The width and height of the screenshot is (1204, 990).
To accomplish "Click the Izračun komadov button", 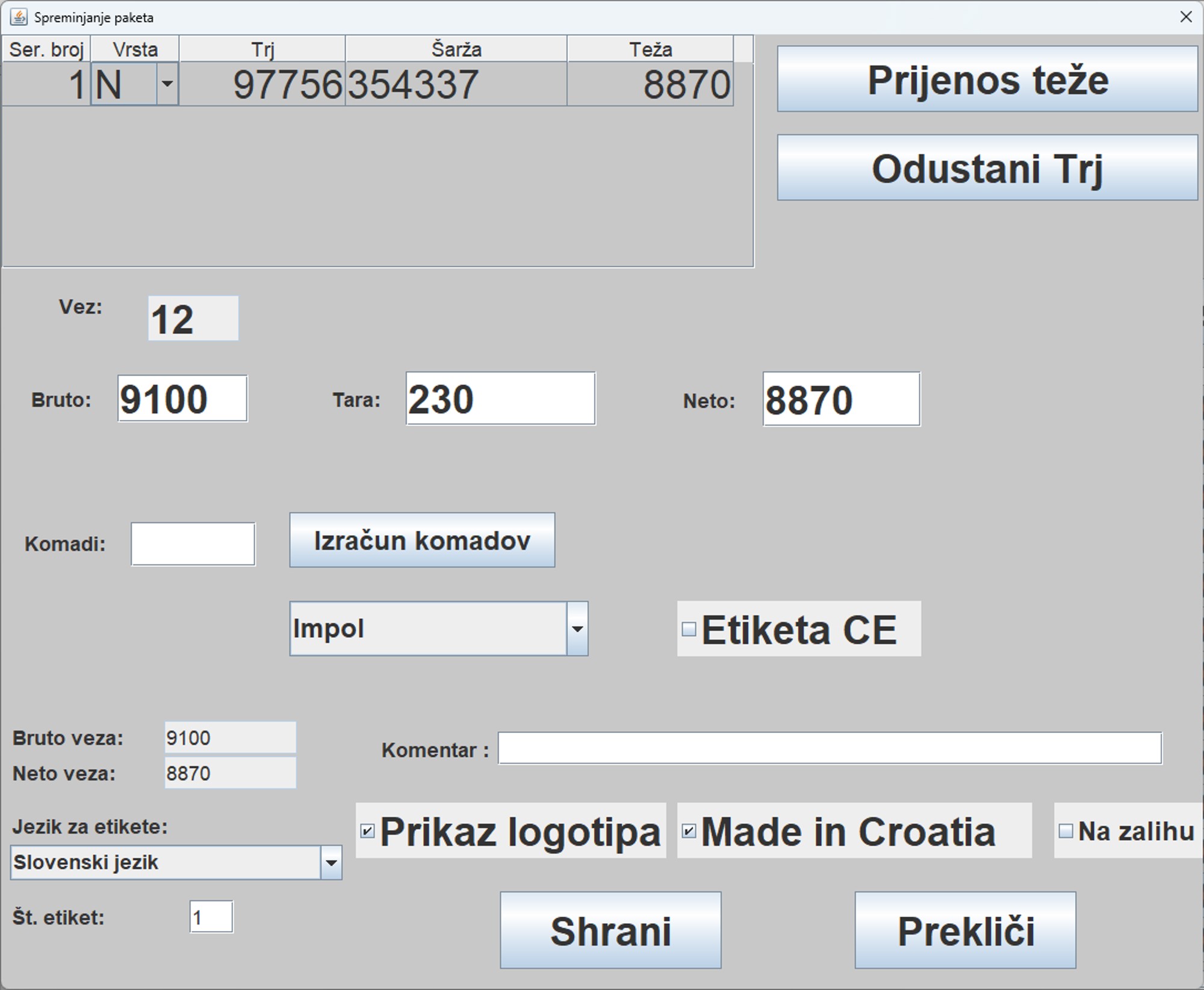I will [x=422, y=540].
